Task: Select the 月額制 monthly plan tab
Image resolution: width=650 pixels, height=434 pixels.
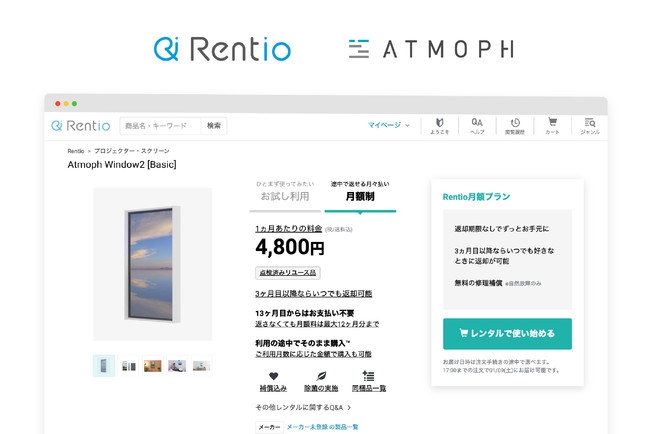Action: [360, 196]
